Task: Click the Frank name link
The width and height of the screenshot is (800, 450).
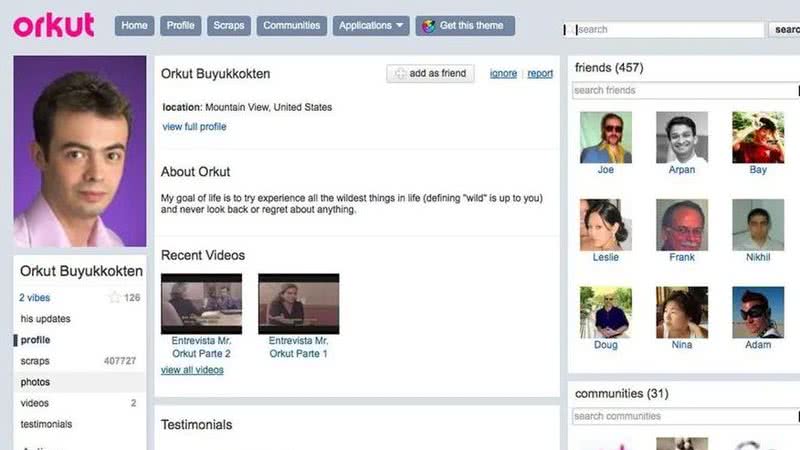Action: tap(682, 257)
